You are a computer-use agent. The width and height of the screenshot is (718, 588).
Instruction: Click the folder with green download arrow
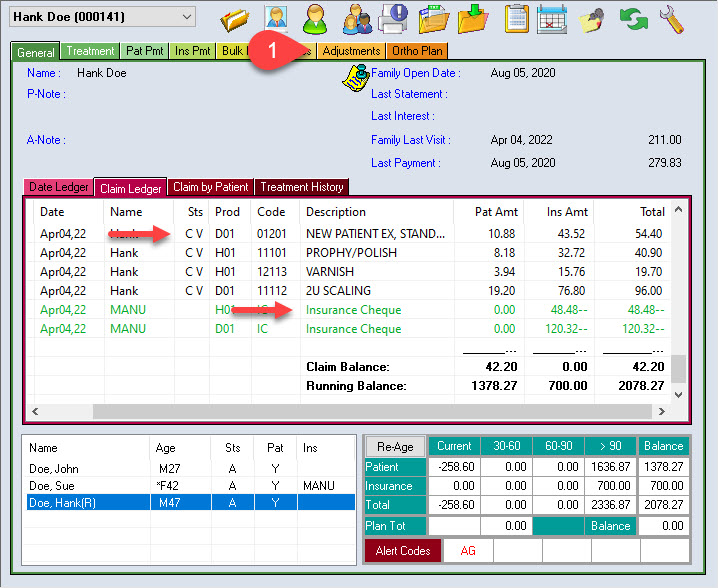473,19
